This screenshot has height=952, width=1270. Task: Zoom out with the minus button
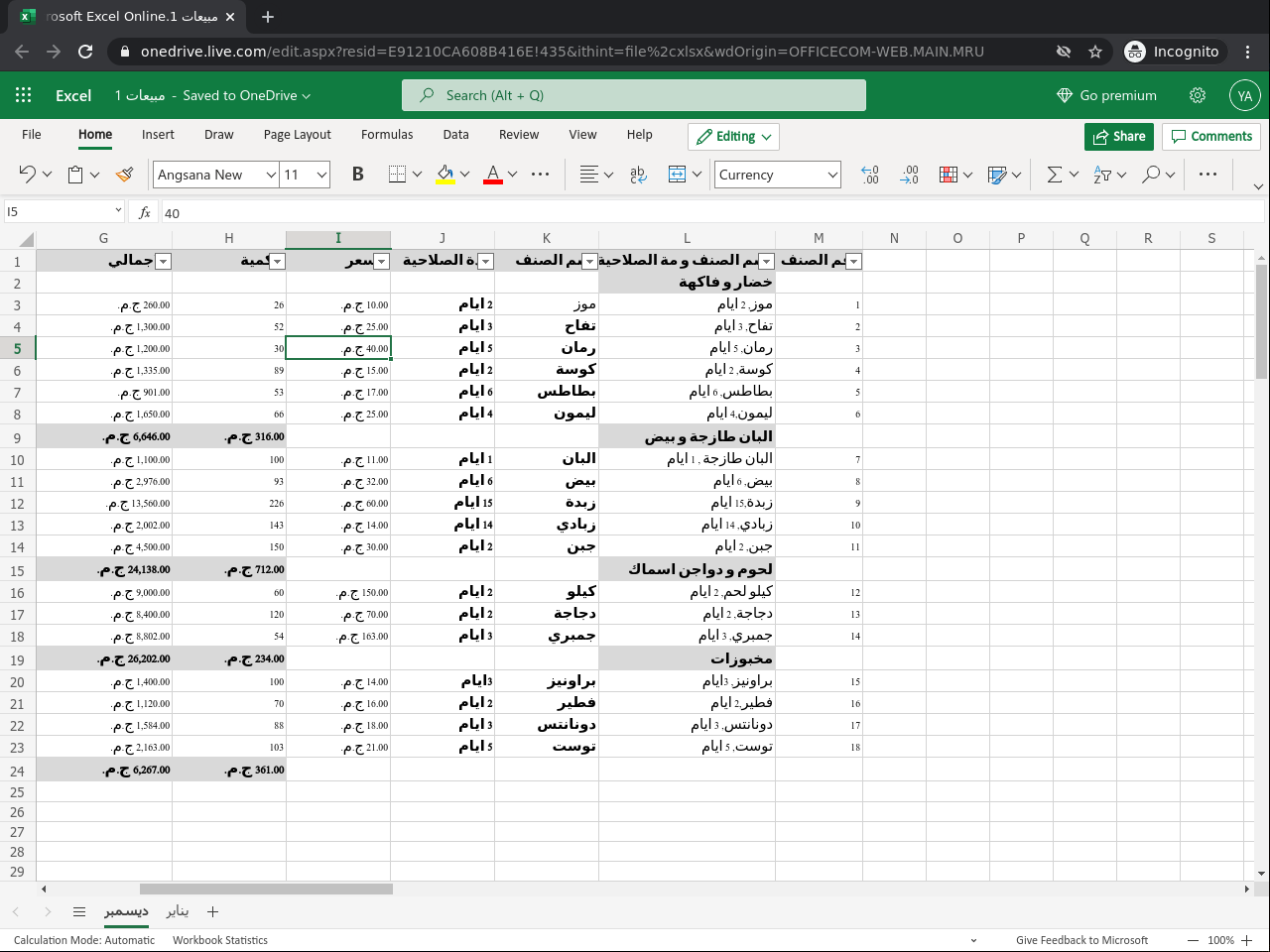1193,940
